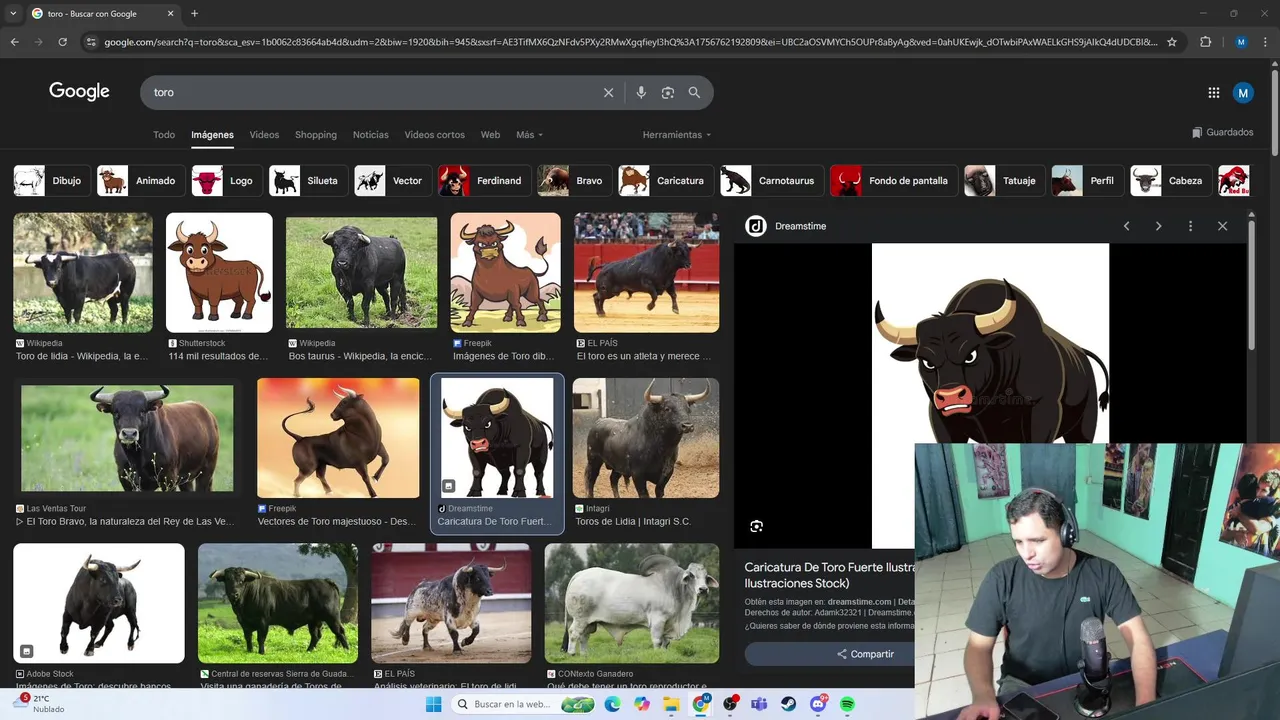Viewport: 1280px width, 720px height.
Task: Open the Windows Start menu
Action: 433,704
